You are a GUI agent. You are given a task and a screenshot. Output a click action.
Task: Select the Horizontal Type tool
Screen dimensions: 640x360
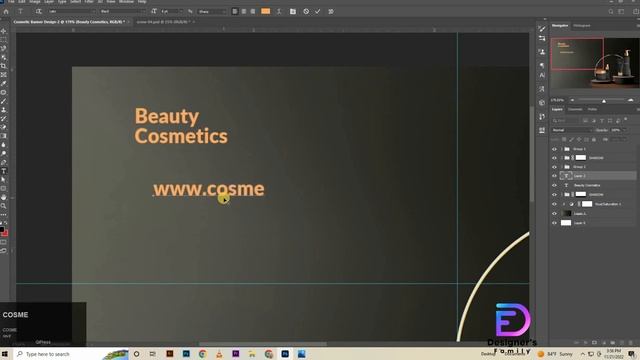(x=3, y=171)
